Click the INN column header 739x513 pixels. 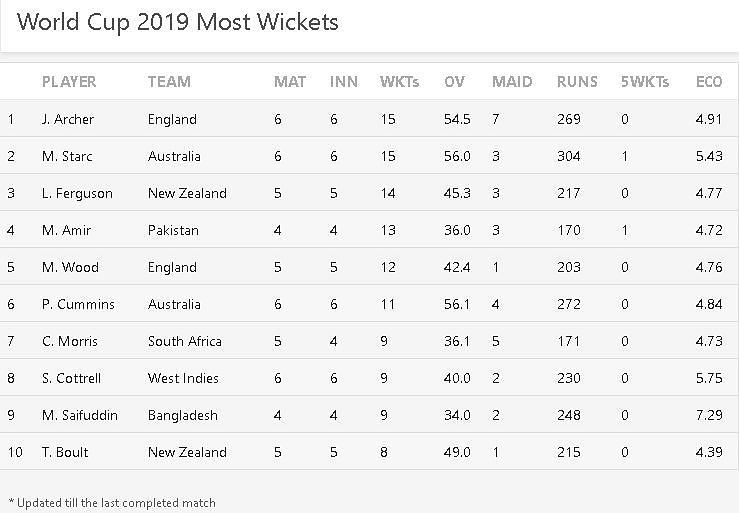(344, 82)
